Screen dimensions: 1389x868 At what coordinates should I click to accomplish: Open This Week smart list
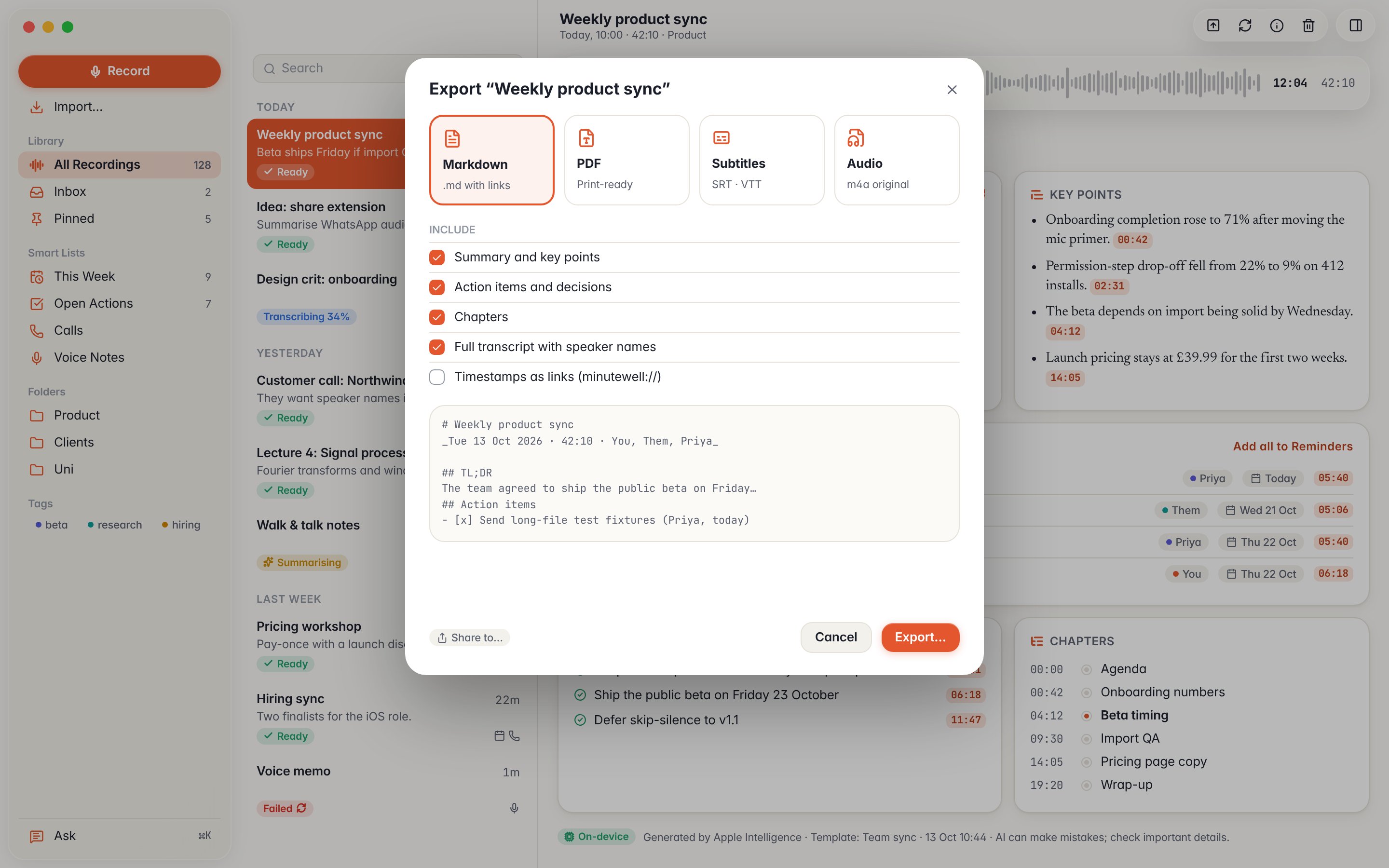click(x=120, y=277)
